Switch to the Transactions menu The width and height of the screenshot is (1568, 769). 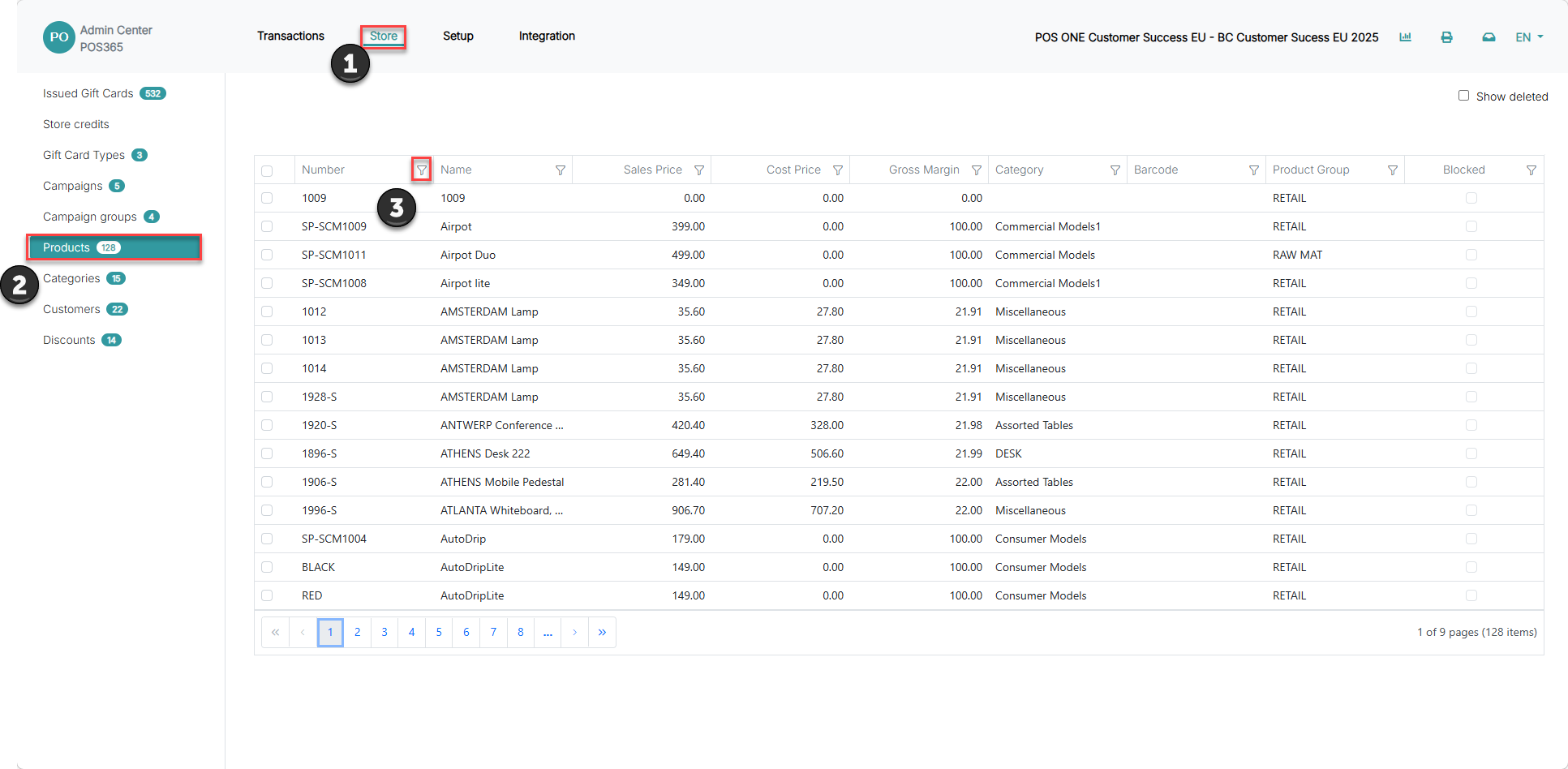point(290,36)
